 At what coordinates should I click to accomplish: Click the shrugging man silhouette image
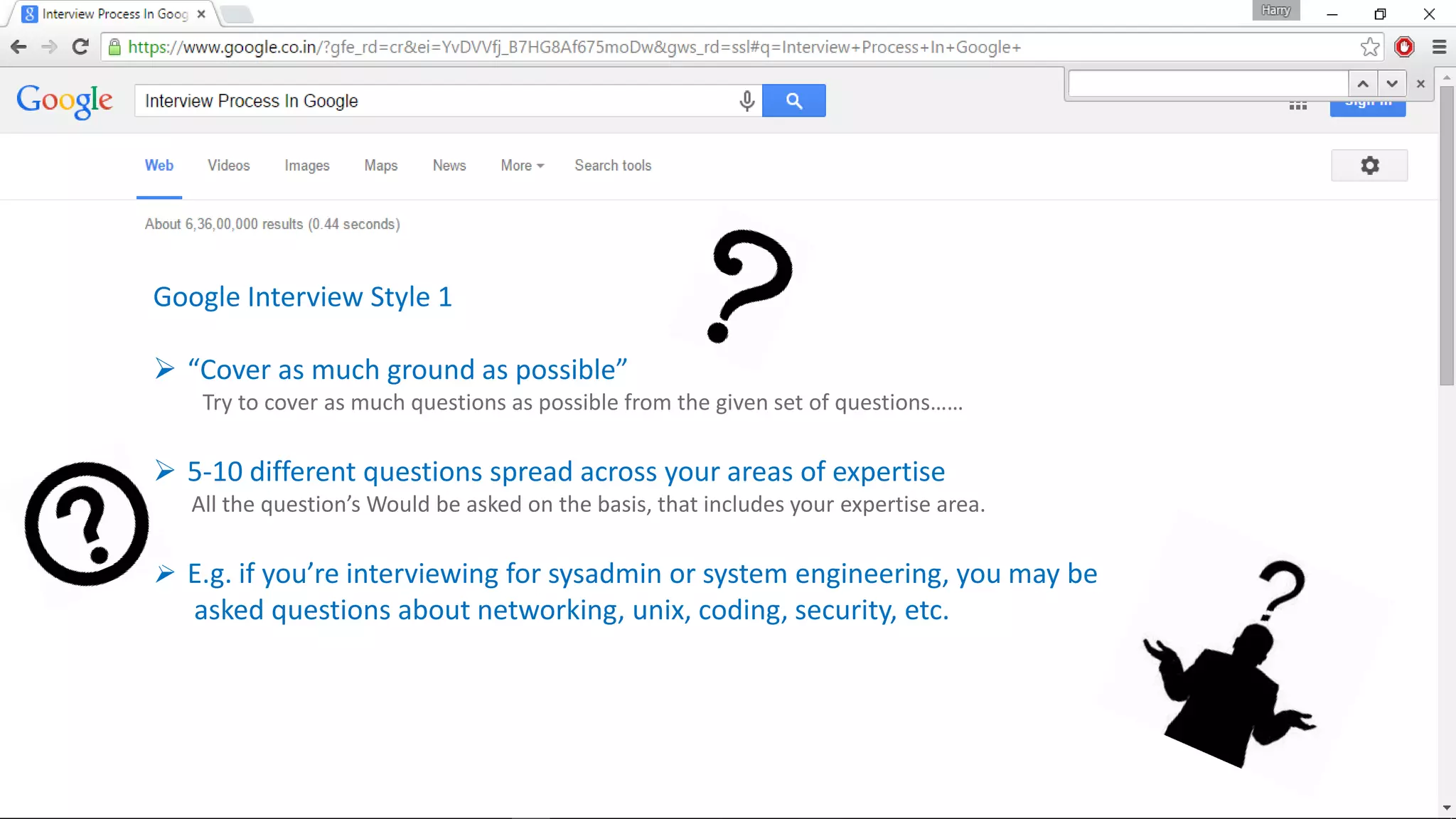tap(1231, 665)
